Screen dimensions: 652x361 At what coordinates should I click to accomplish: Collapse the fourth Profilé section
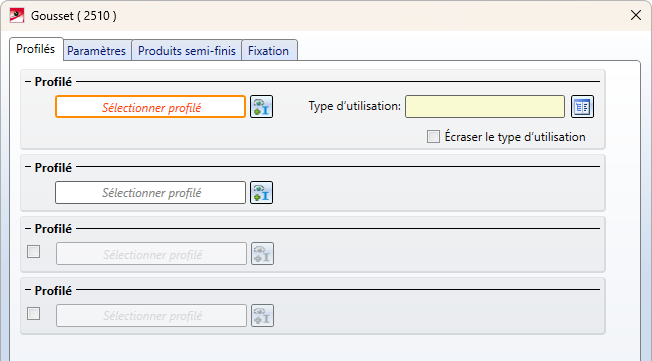28,290
